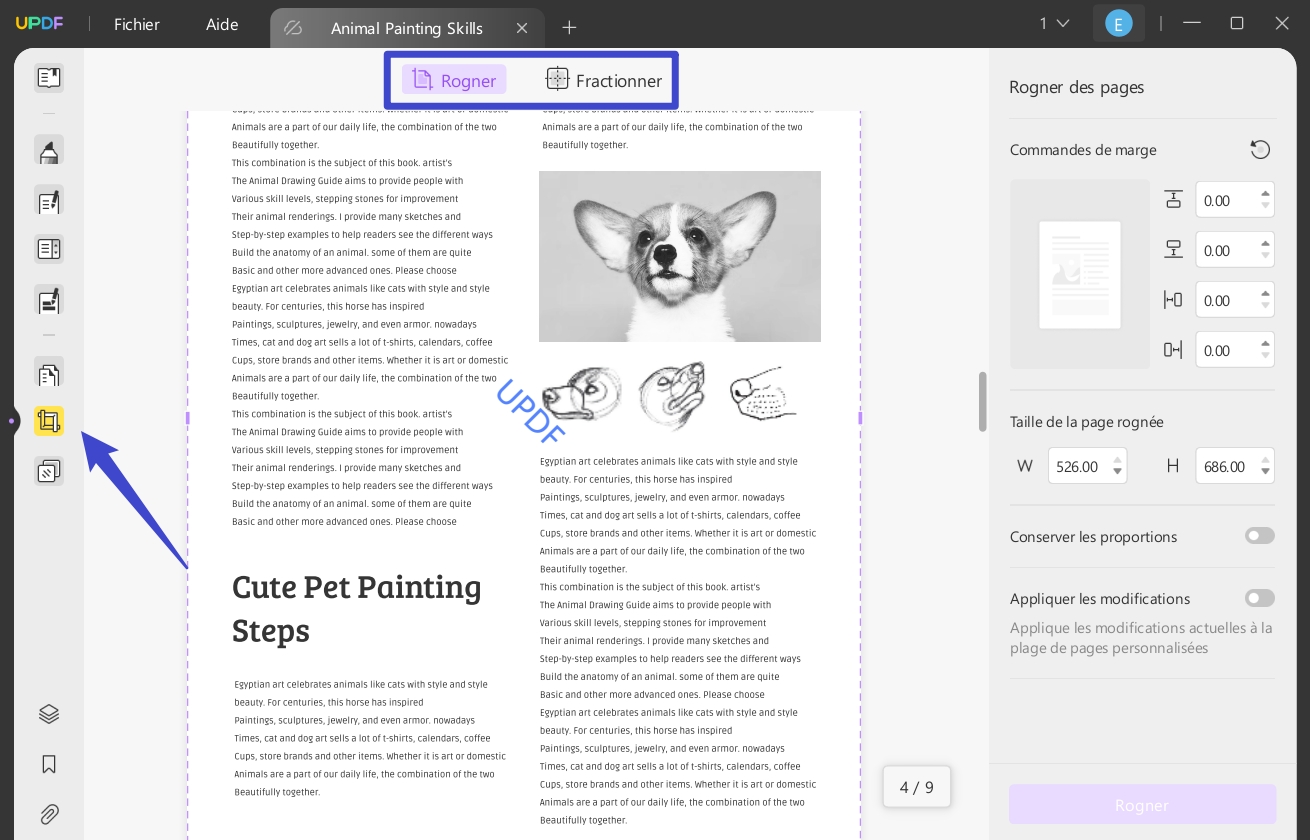This screenshot has width=1310, height=840.
Task: Open the Edit PDF tool
Action: tap(49, 201)
